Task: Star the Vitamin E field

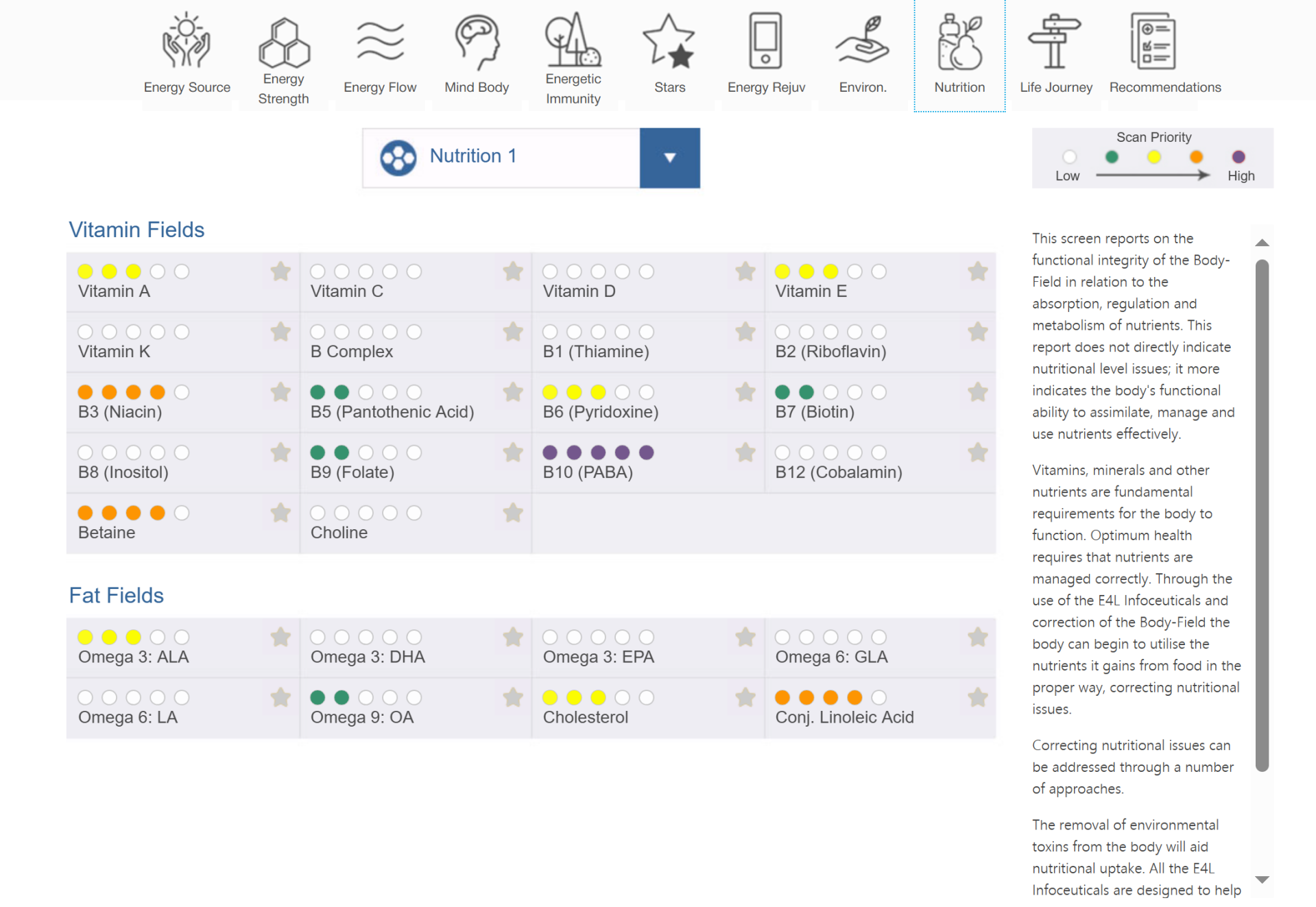Action: pyautogui.click(x=978, y=271)
